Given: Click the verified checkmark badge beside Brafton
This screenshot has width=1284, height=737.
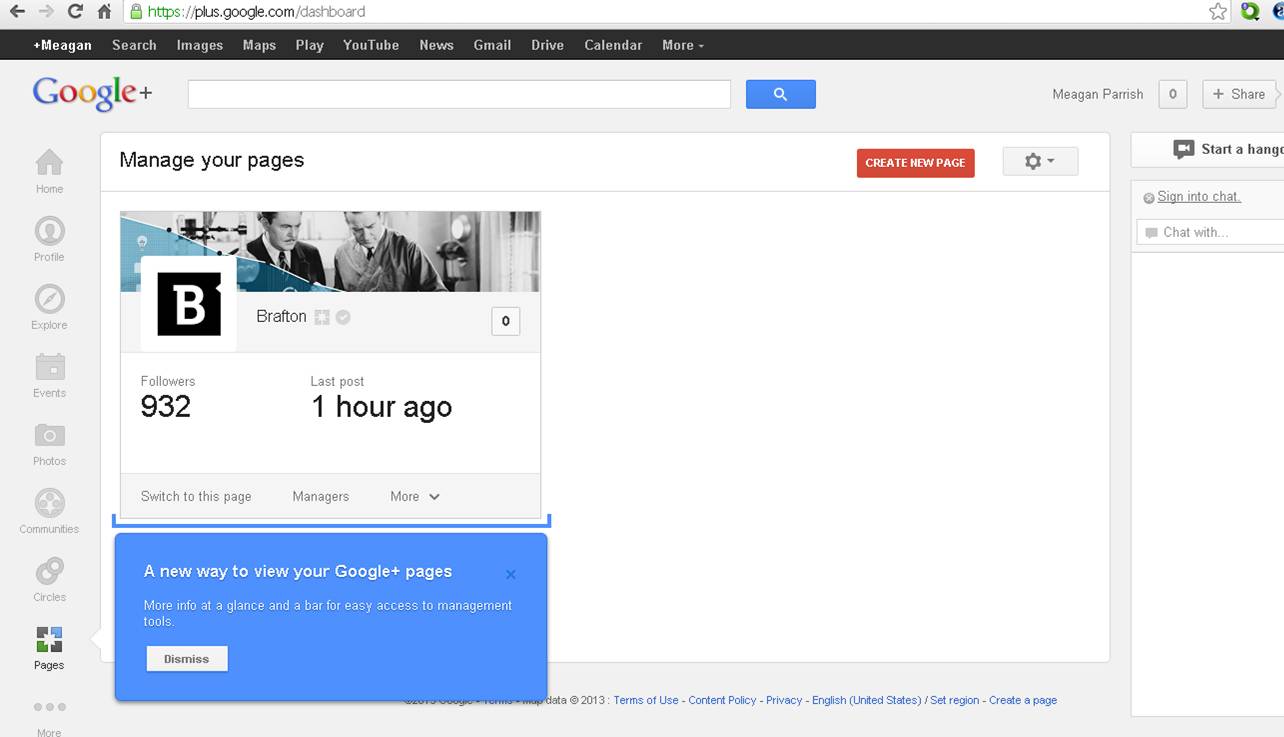Looking at the screenshot, I should coord(343,317).
